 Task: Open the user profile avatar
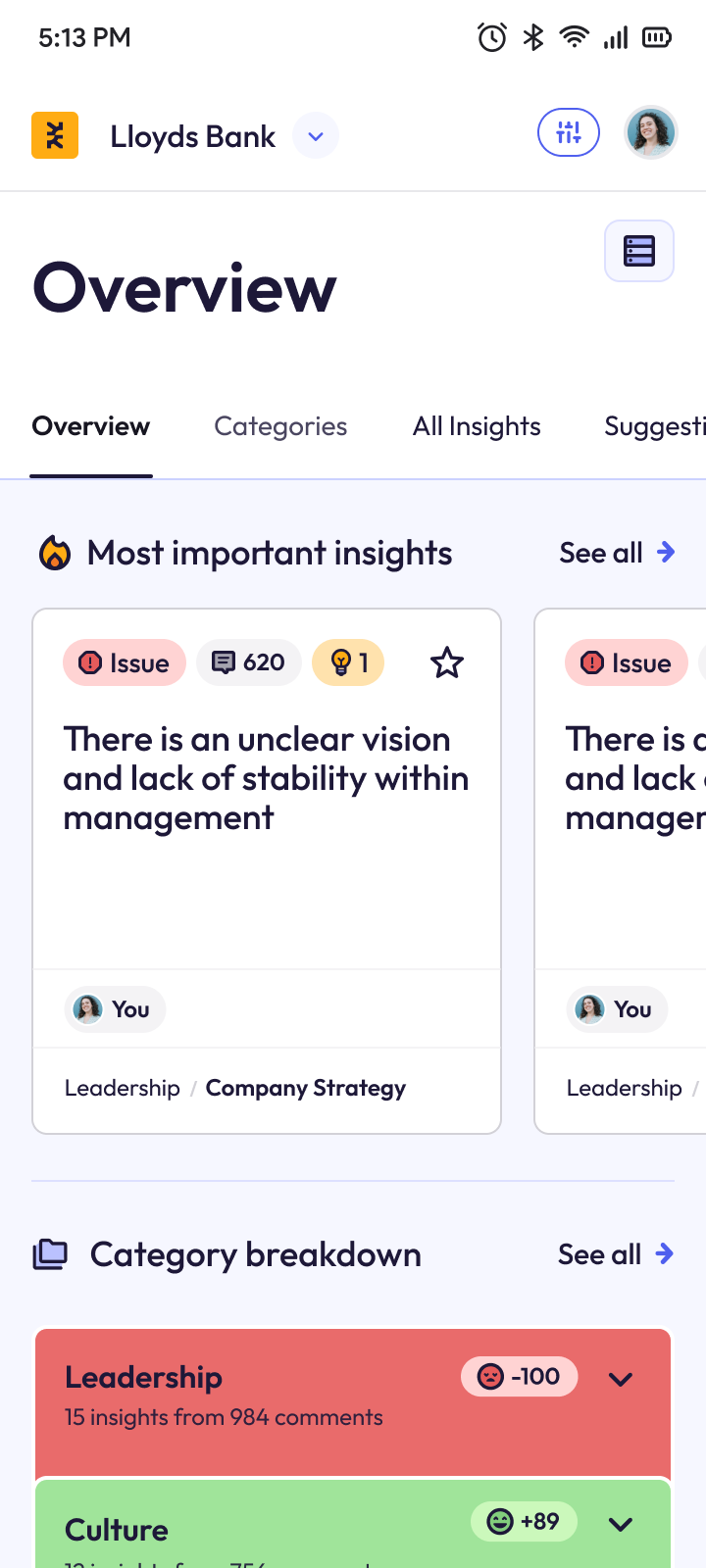[x=651, y=132]
